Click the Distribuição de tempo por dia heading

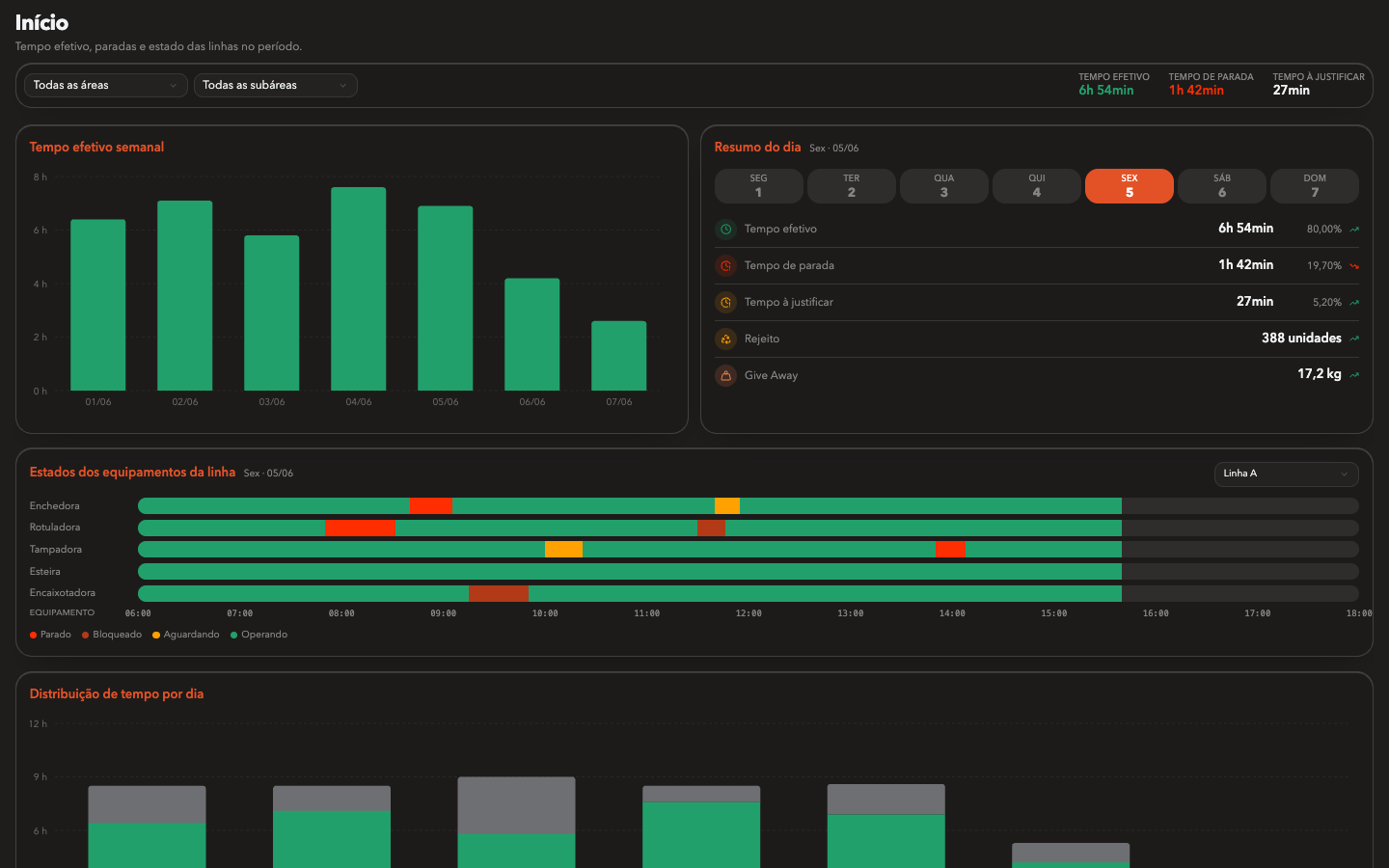tap(117, 694)
